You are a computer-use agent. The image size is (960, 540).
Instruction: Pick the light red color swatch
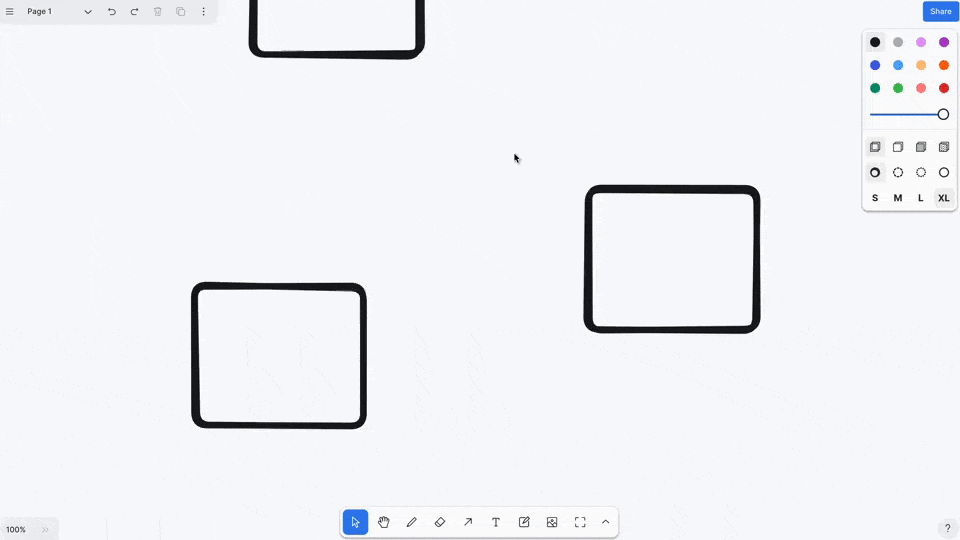(921, 88)
